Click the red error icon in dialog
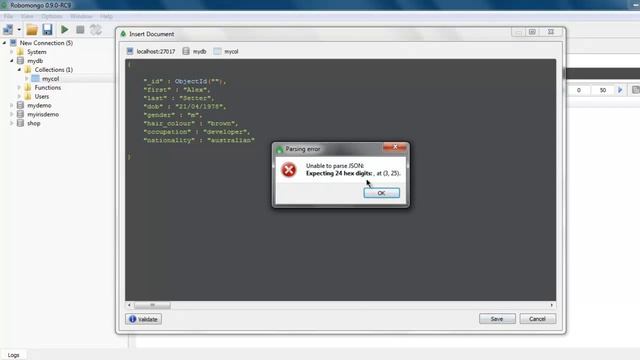Image resolution: width=640 pixels, height=360 pixels. 289,170
